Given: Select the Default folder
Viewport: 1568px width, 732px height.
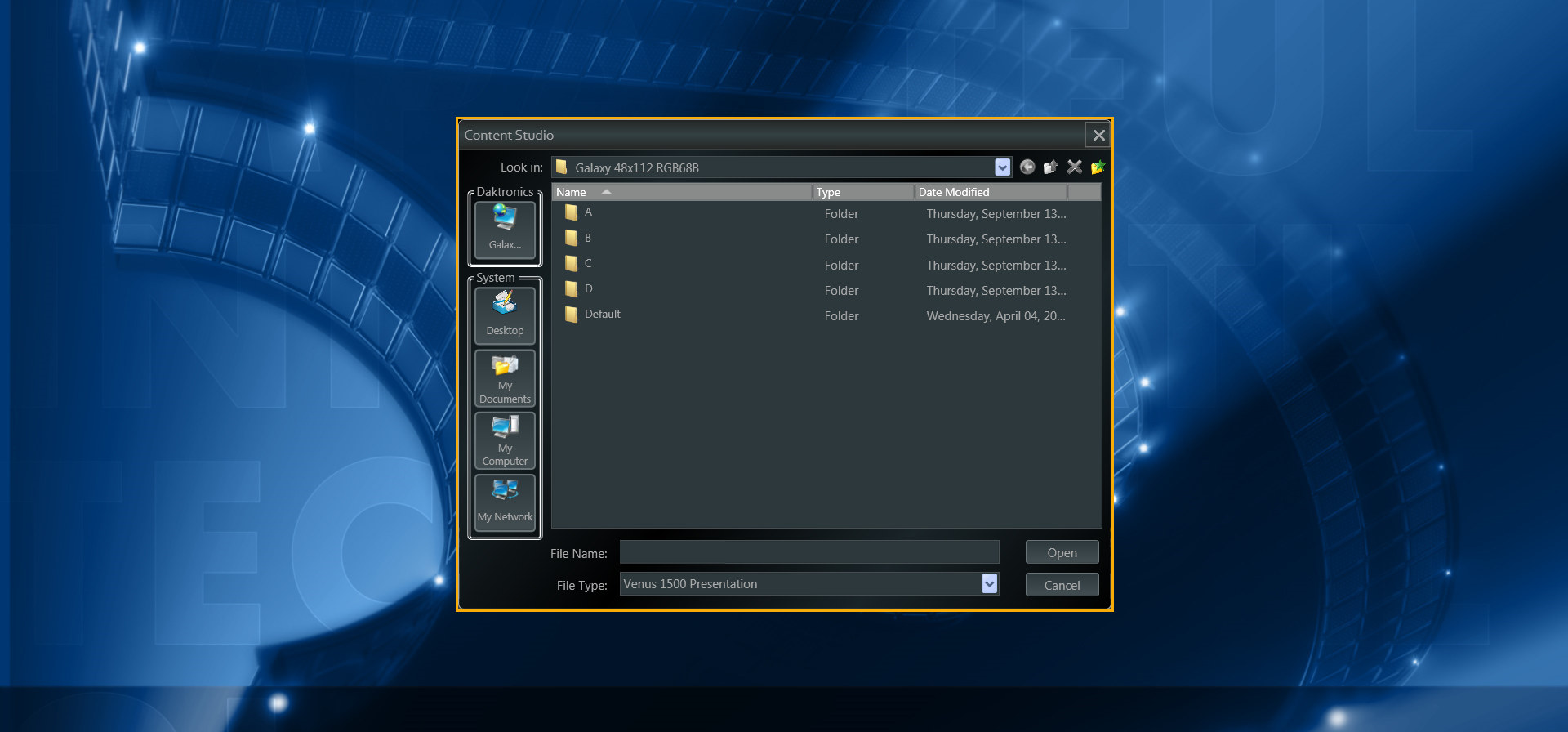Looking at the screenshot, I should (602, 315).
